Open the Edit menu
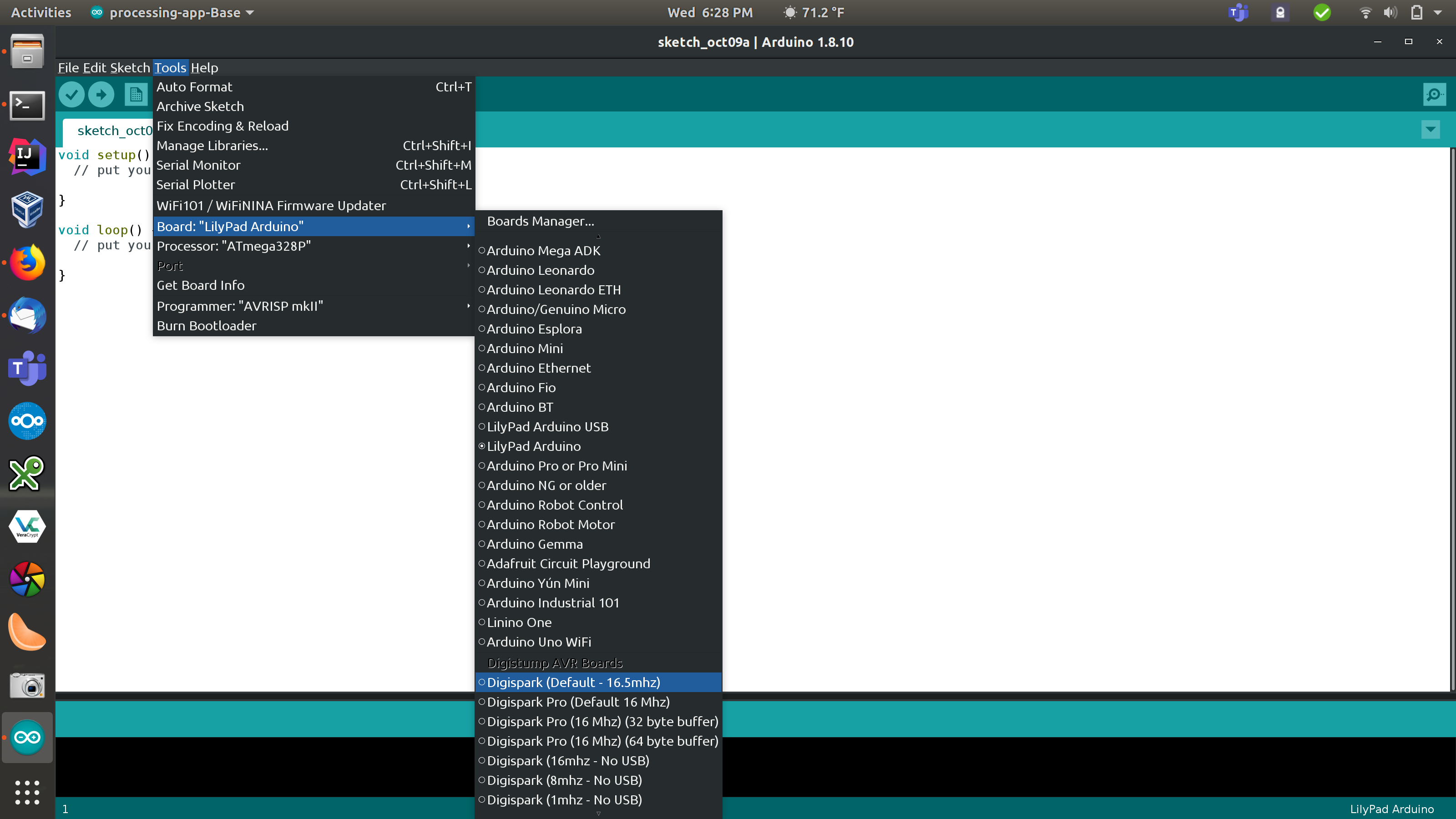Viewport: 1456px width, 819px height. (x=94, y=68)
